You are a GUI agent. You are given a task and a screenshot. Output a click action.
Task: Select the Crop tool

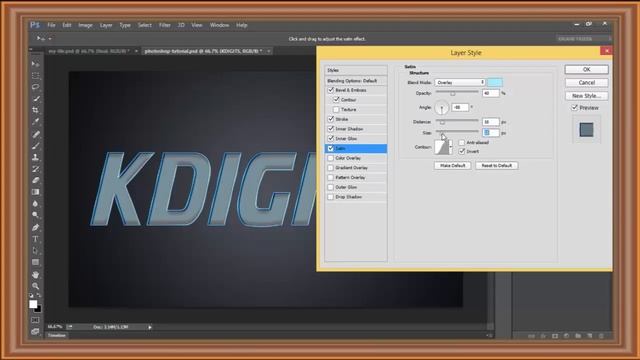36,110
